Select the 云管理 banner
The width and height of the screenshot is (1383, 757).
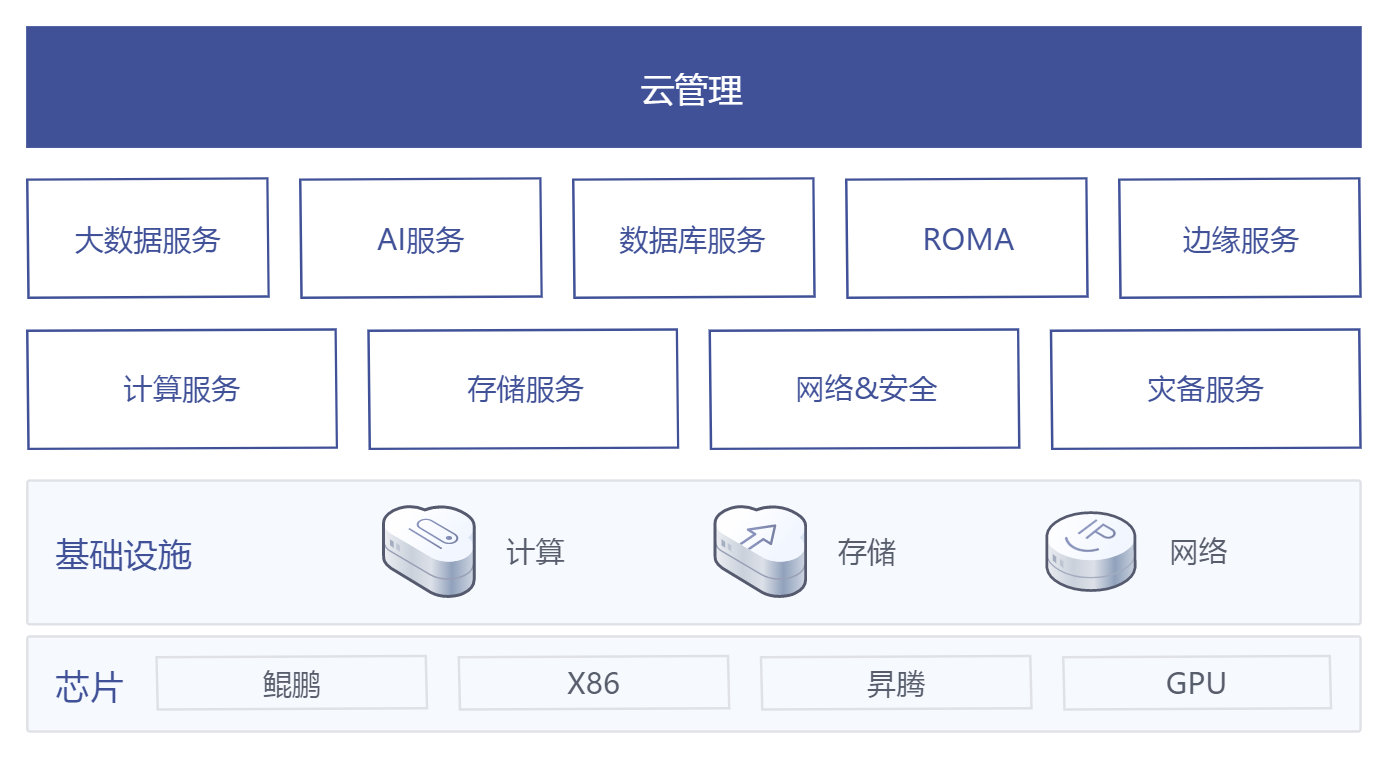[x=693, y=87]
